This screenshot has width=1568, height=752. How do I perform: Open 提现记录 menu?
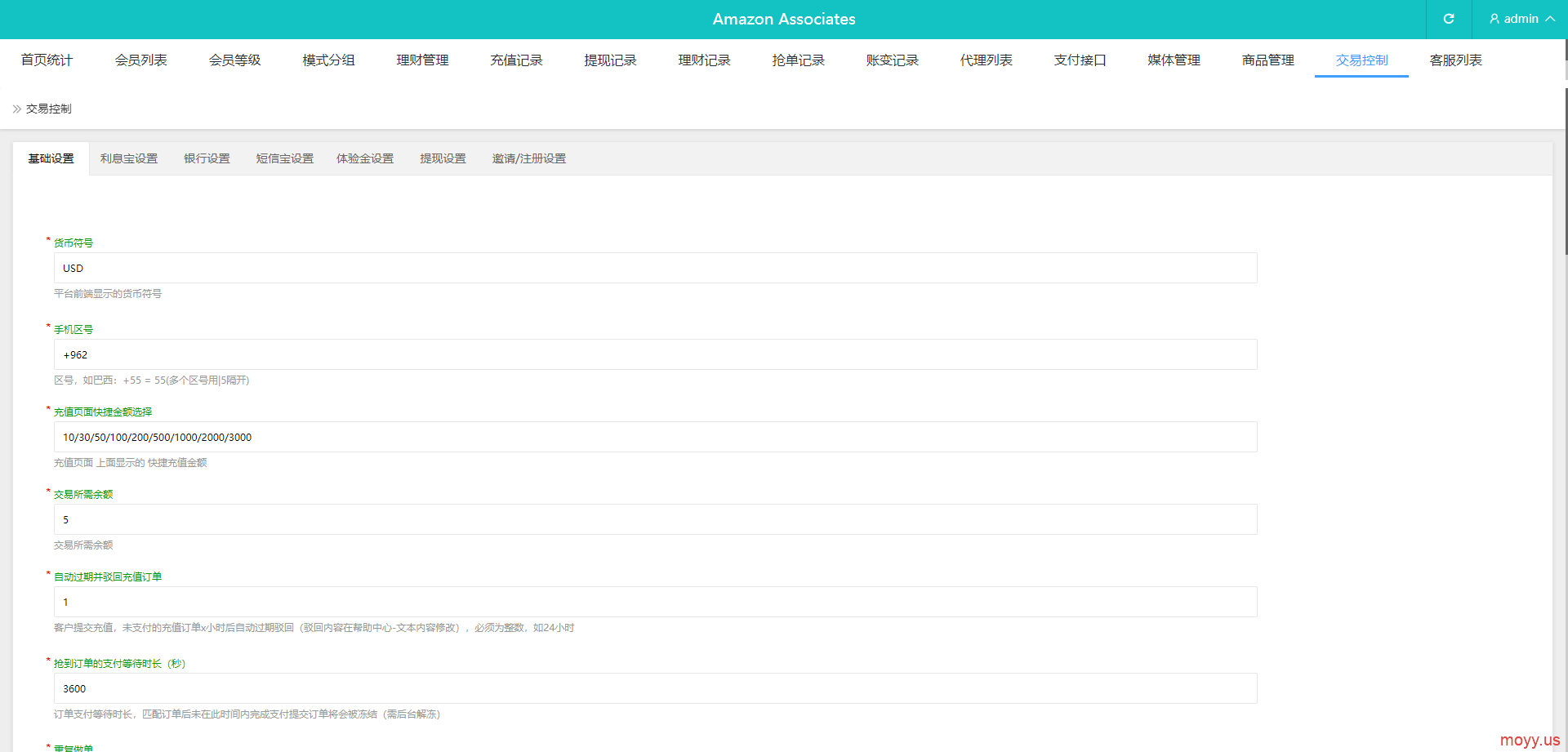tap(610, 60)
